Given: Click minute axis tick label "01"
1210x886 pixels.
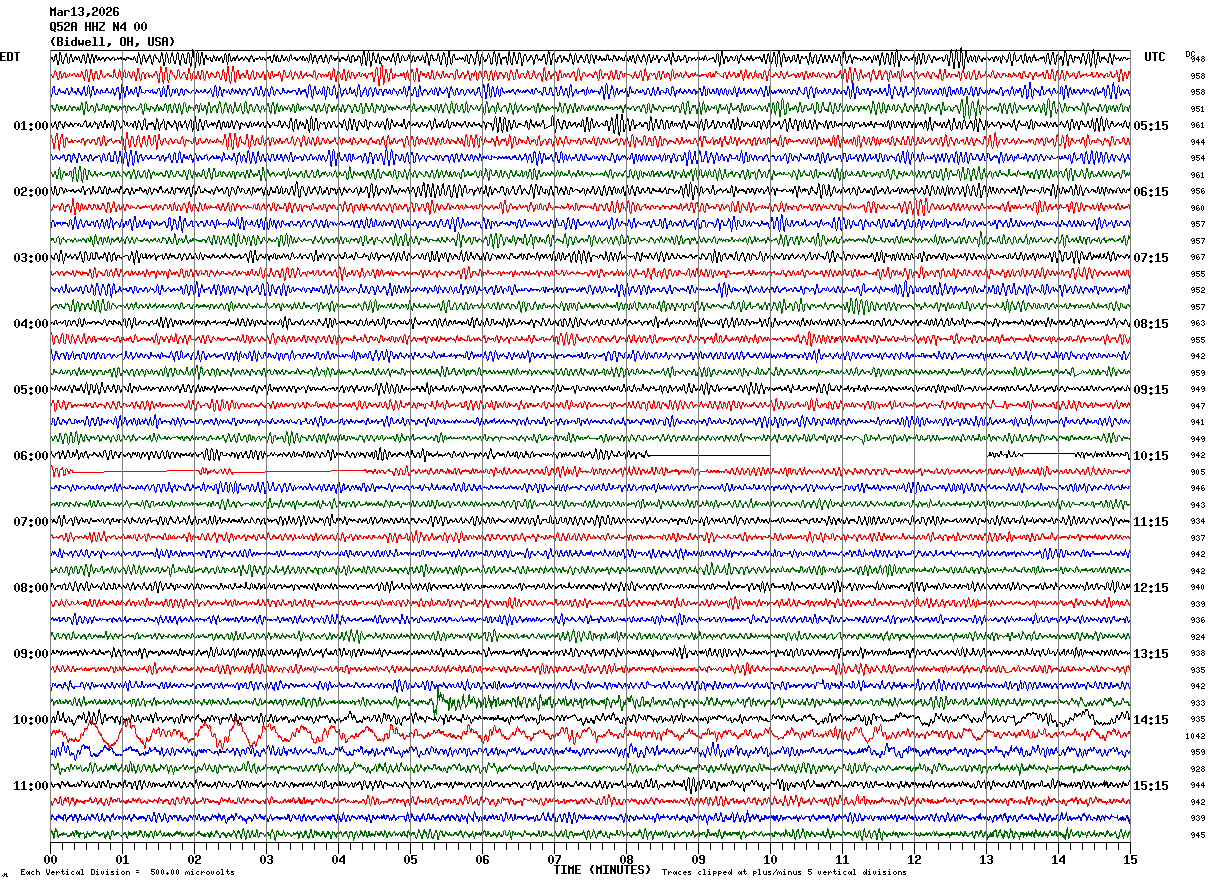Looking at the screenshot, I should click(122, 859).
